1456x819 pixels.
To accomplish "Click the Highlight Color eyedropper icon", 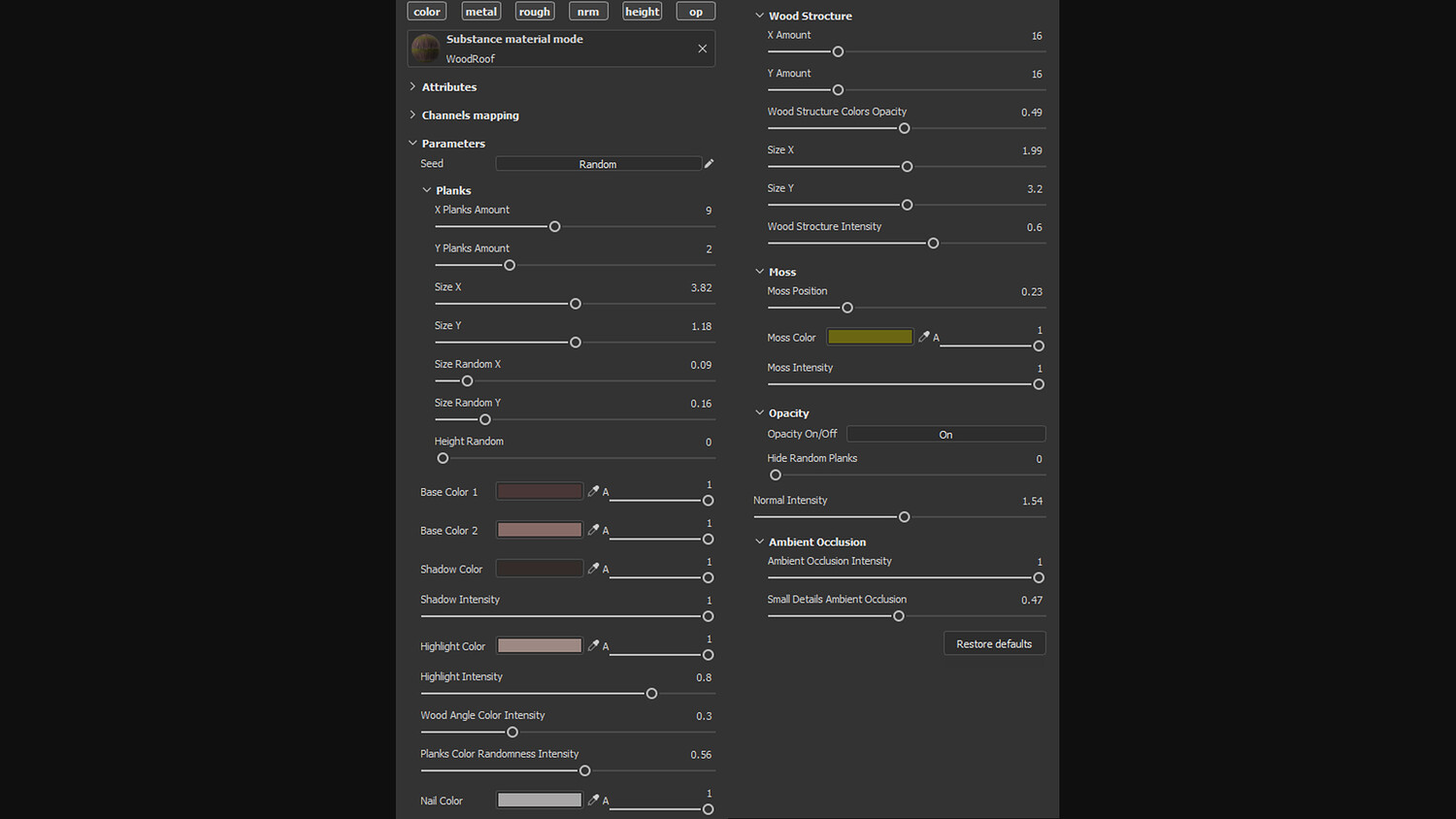I will pyautogui.click(x=593, y=645).
